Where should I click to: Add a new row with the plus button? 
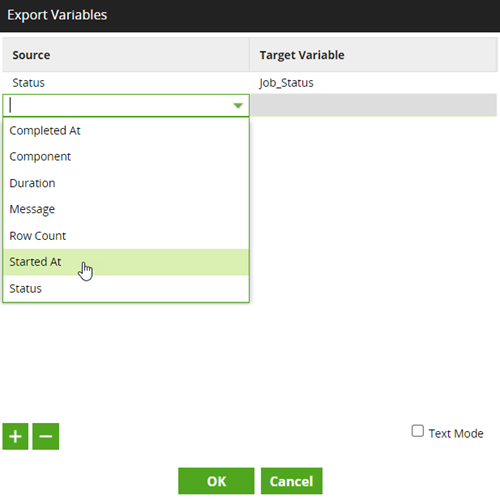coord(15,436)
